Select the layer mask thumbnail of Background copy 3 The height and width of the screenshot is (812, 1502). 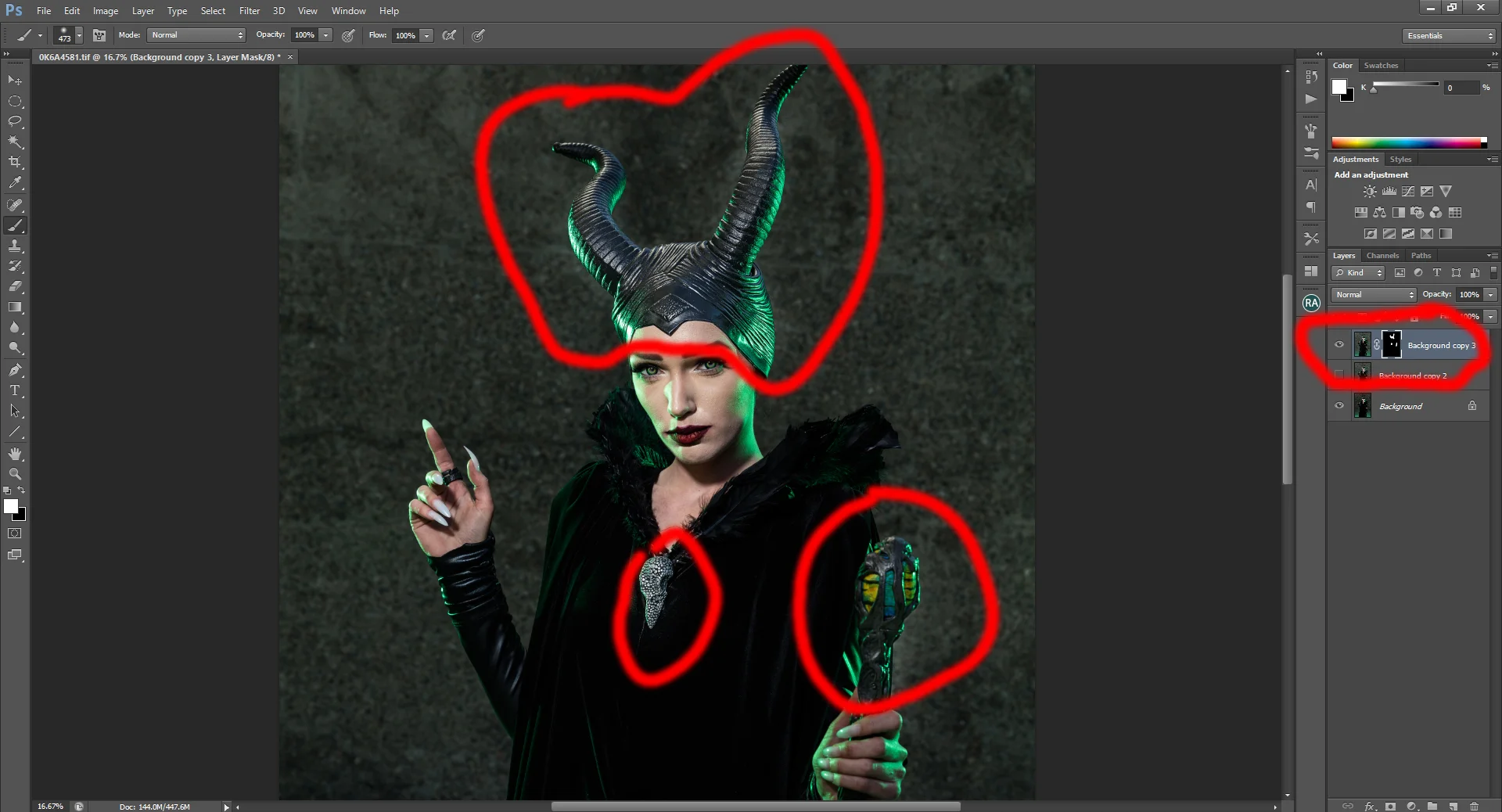click(1392, 344)
